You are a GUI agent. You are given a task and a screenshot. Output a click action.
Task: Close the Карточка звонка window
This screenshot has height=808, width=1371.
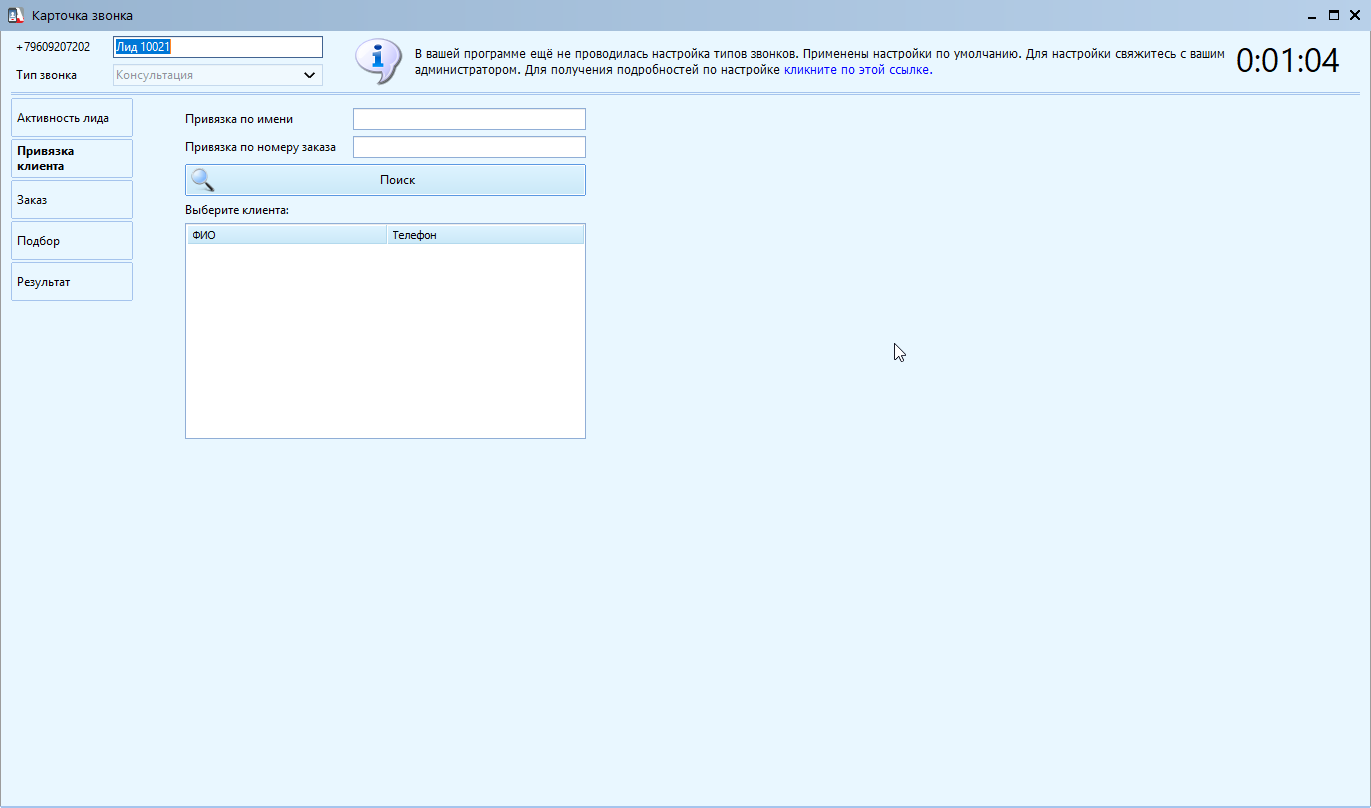tap(1355, 16)
